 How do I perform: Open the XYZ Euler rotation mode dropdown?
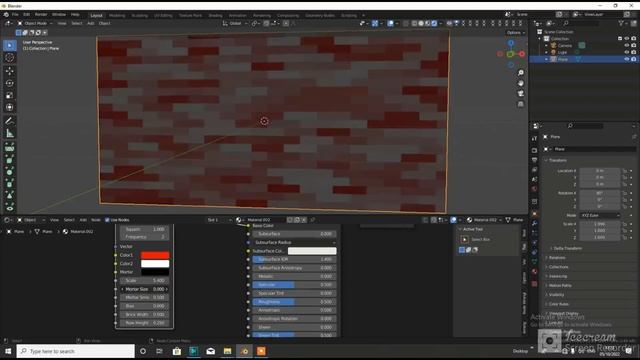(600, 215)
